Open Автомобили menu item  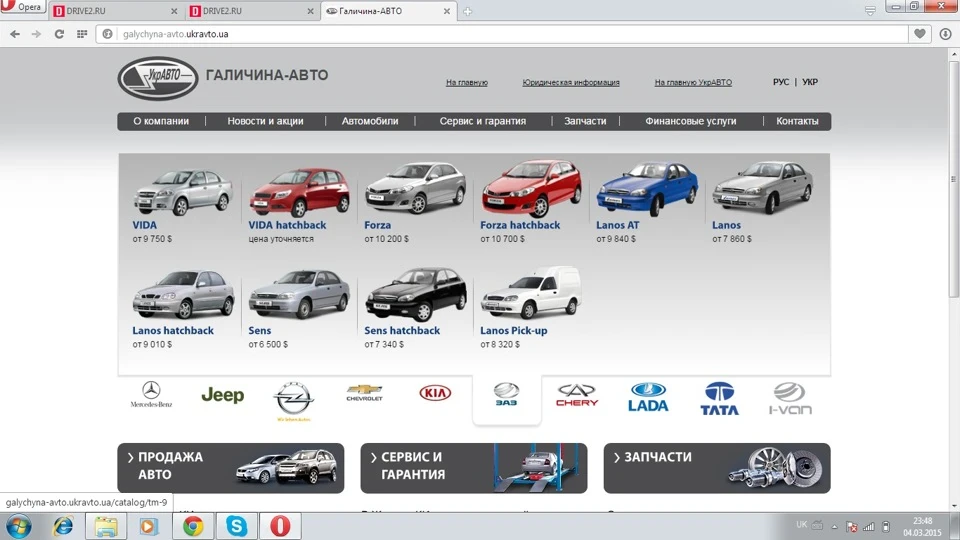(370, 121)
